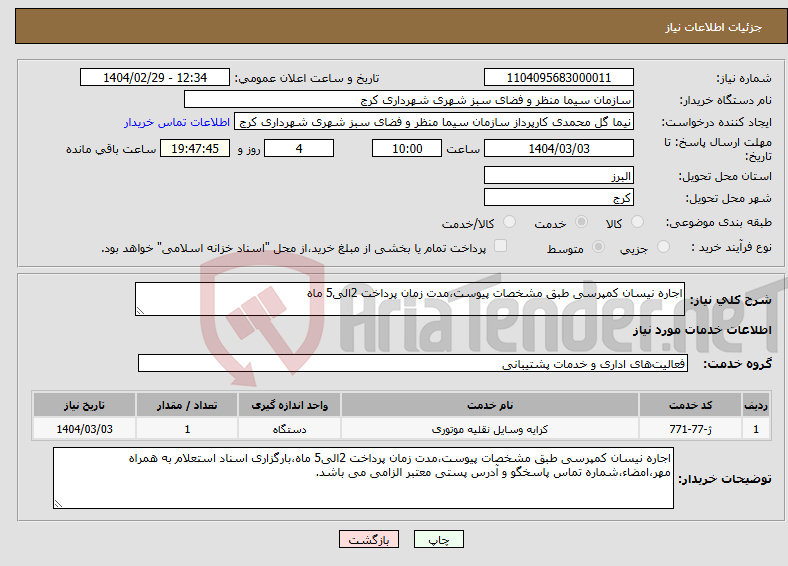Click the deadline date field 1404/03/03
The image size is (788, 566).
point(559,148)
